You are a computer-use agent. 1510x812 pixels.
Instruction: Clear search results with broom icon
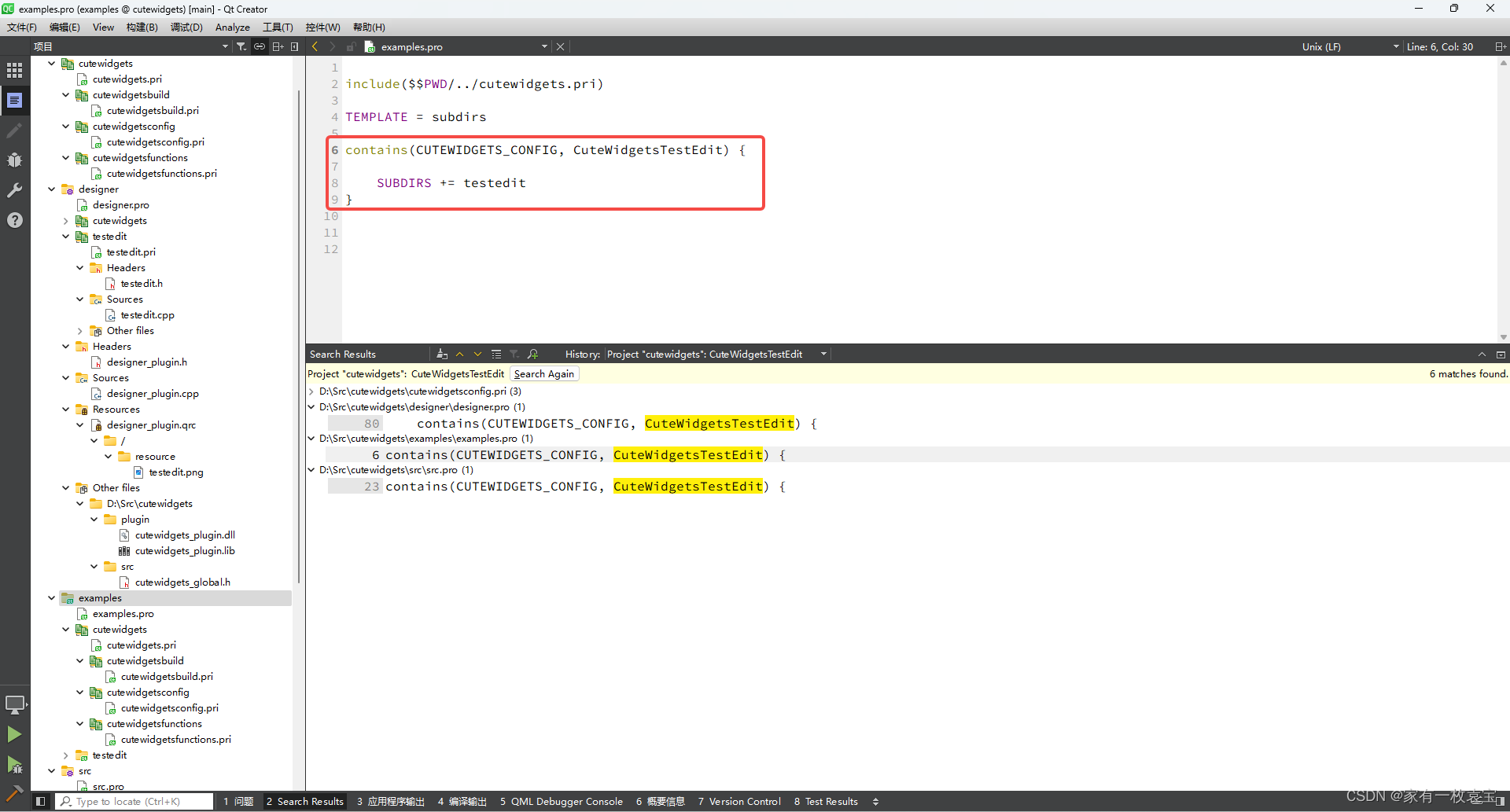tap(442, 354)
